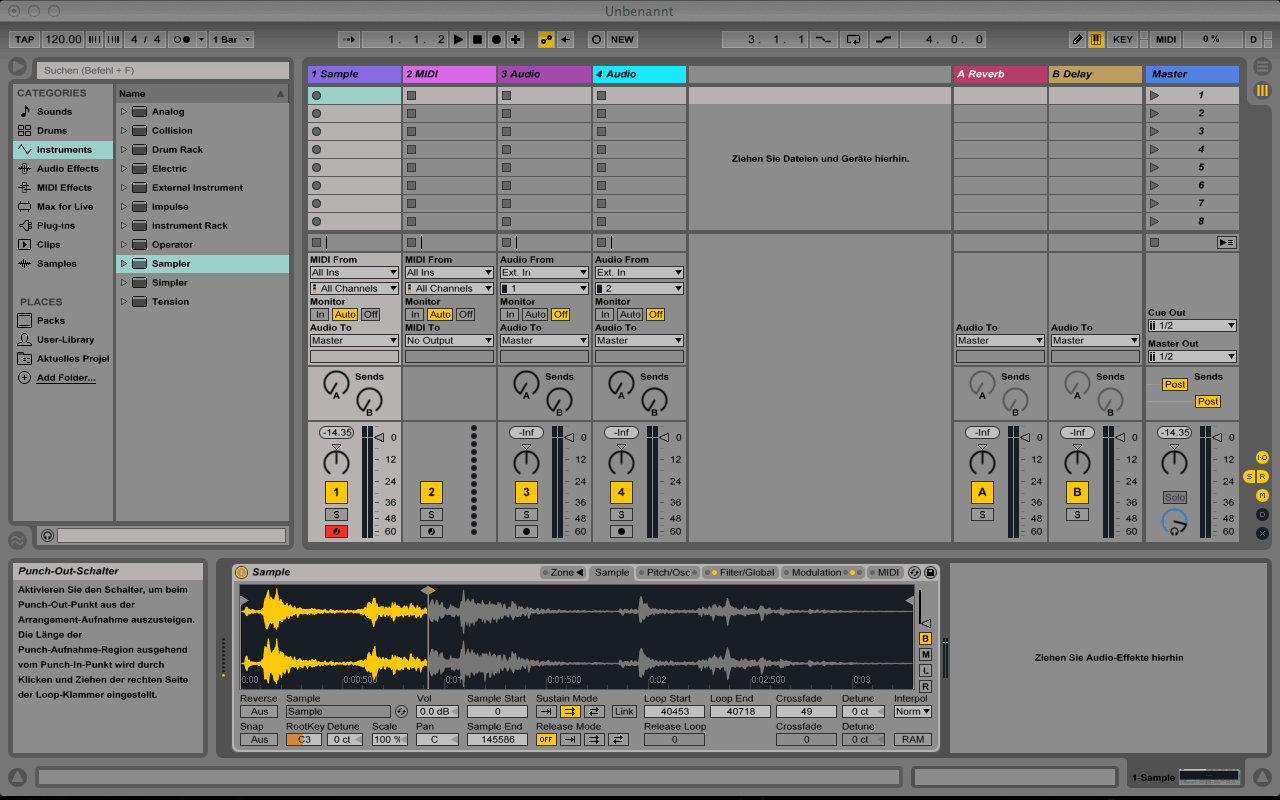Click the TAP tempo button
Viewport: 1280px width, 800px height.
coord(24,40)
